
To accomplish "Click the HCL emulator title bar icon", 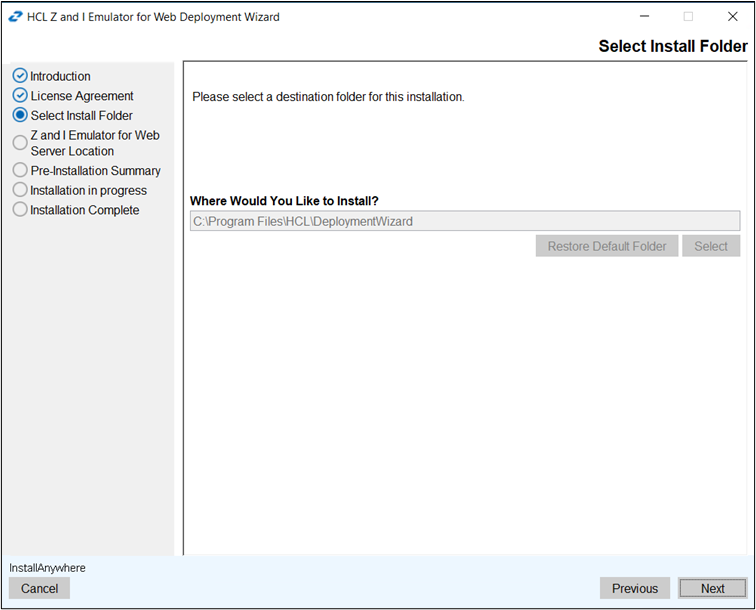I will tap(16, 17).
